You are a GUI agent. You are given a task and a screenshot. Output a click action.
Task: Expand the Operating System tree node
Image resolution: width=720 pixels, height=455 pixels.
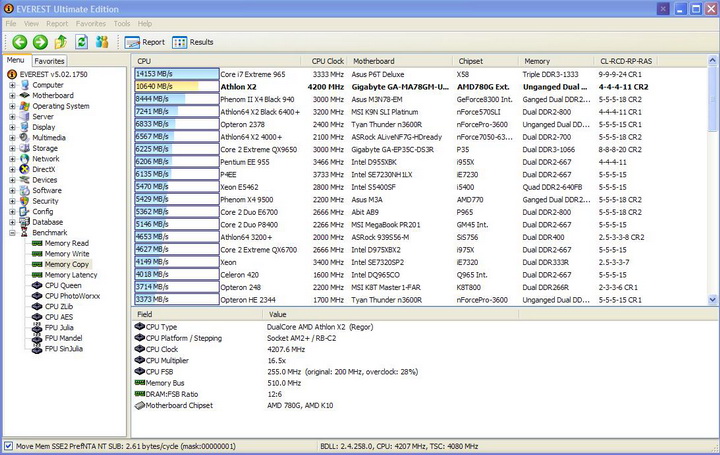pyautogui.click(x=12, y=106)
